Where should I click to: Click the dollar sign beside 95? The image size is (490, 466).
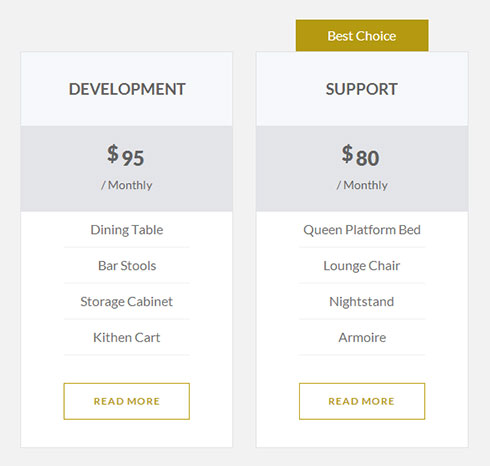pyautogui.click(x=113, y=154)
